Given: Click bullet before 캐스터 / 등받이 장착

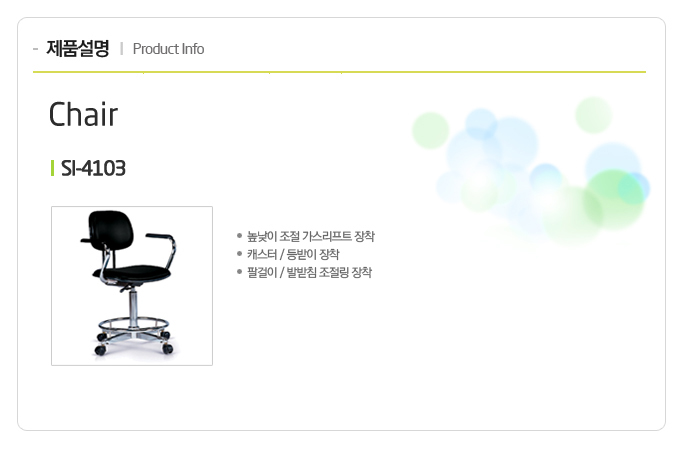Looking at the screenshot, I should (239, 254).
